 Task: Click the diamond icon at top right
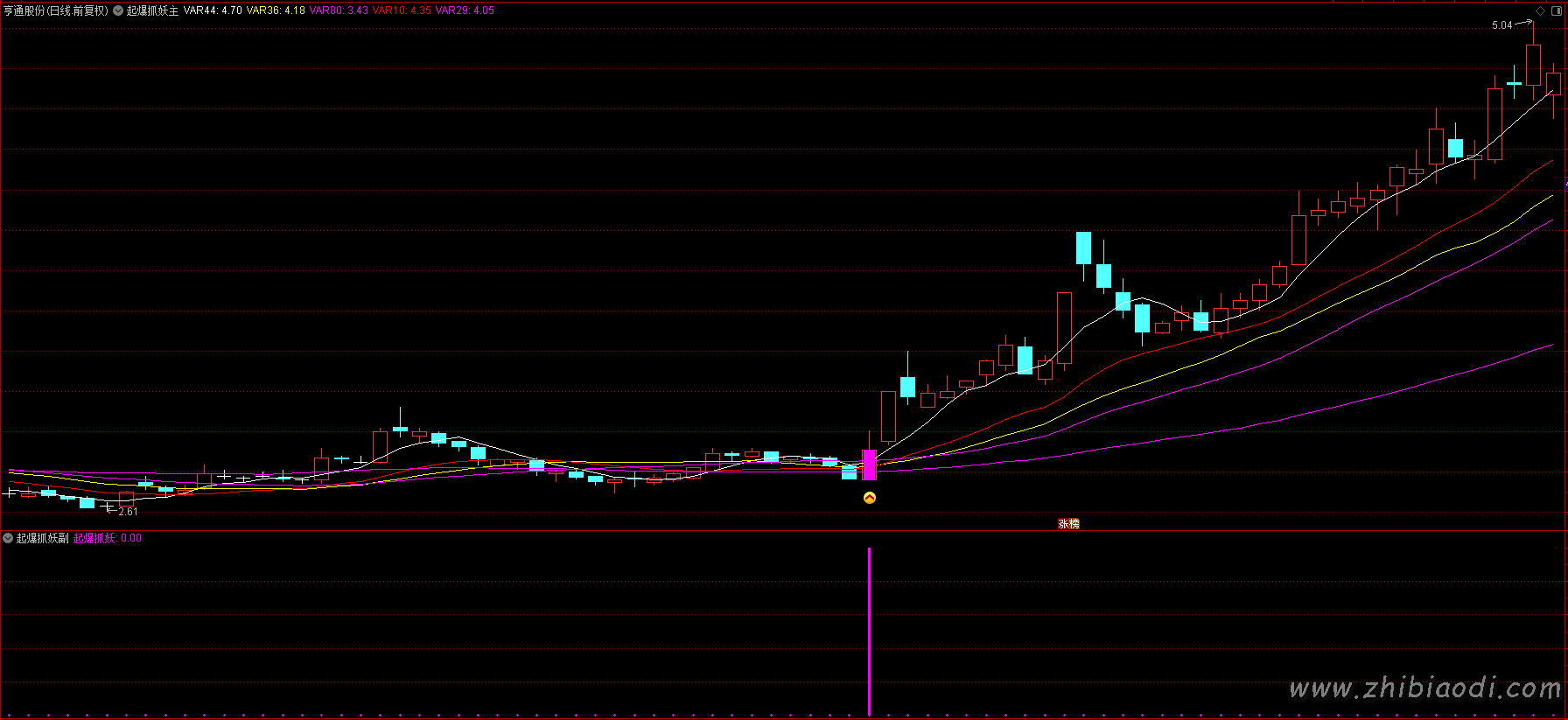tap(1541, 10)
